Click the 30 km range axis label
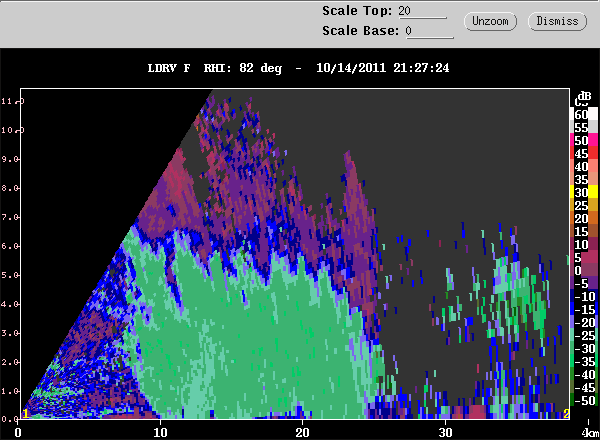 (445, 433)
